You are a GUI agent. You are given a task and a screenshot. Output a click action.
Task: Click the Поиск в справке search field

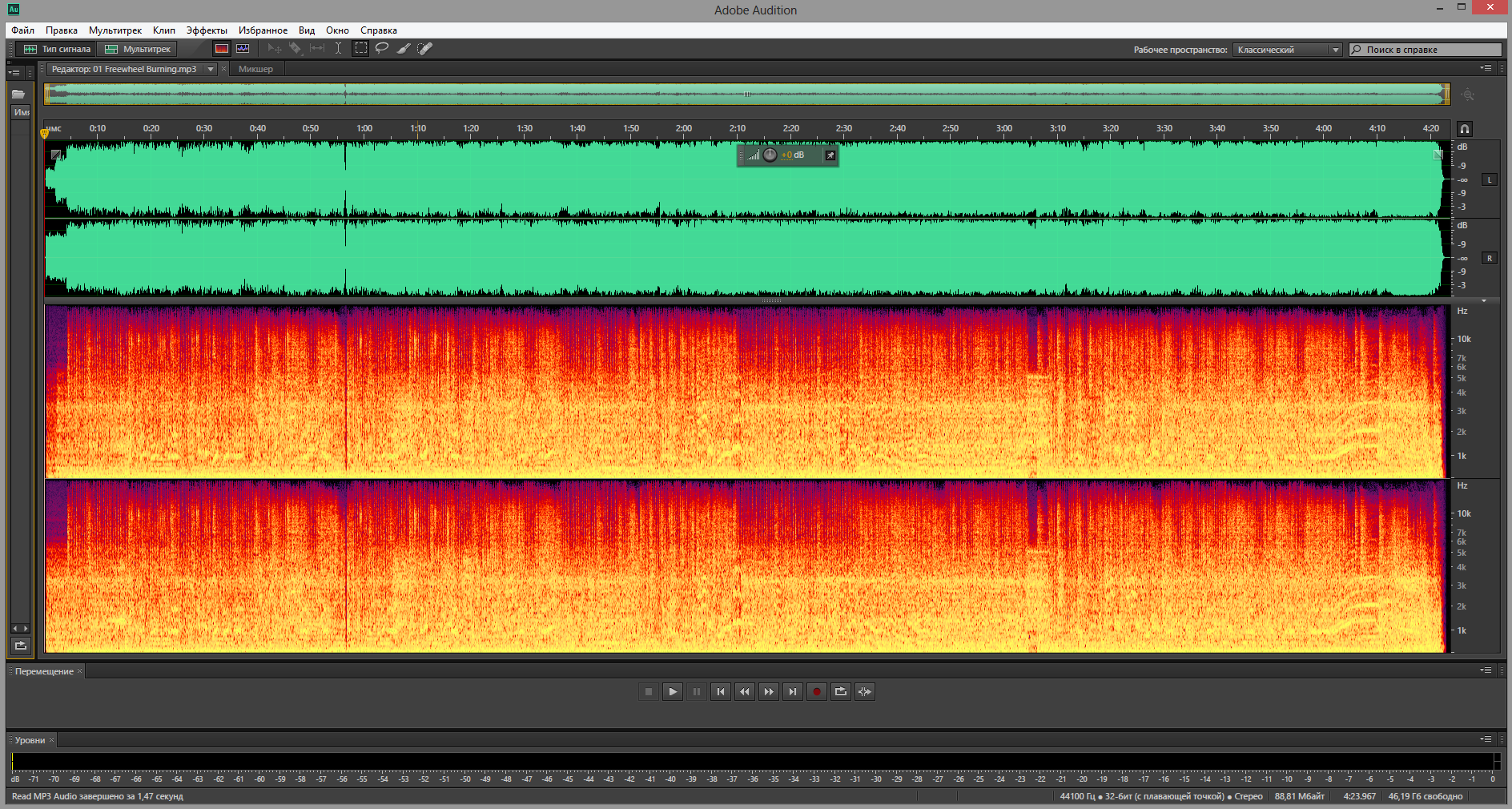pyautogui.click(x=1425, y=50)
